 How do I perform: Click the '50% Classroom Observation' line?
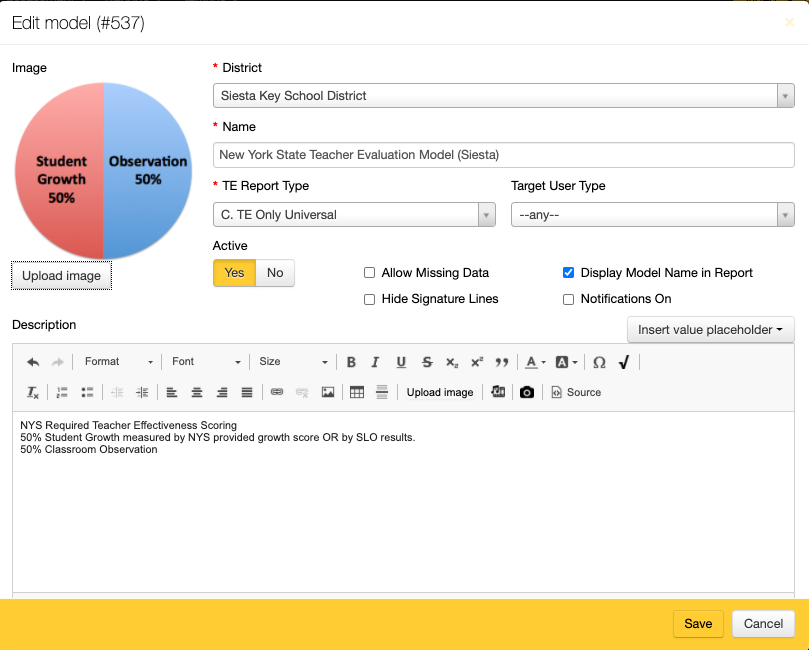[x=89, y=449]
